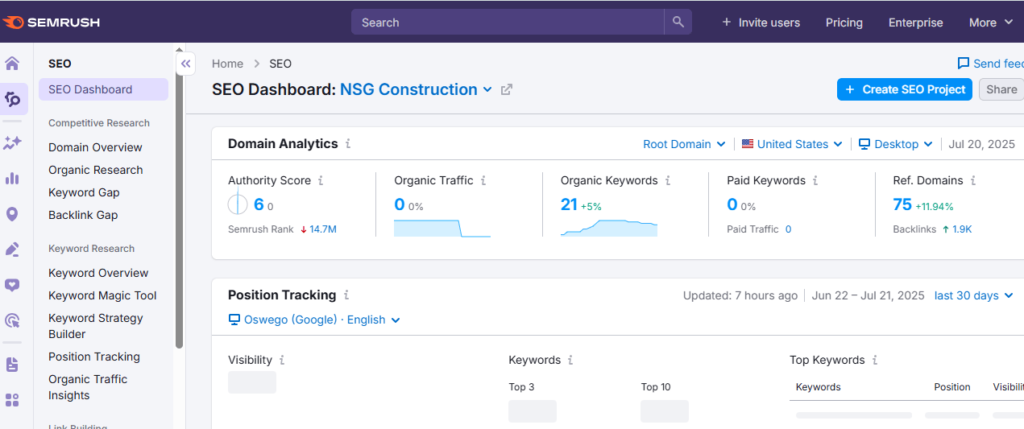Image resolution: width=1024 pixels, height=429 pixels.
Task: Open Keyword Strategy Builder in sidebar
Action: [95, 326]
